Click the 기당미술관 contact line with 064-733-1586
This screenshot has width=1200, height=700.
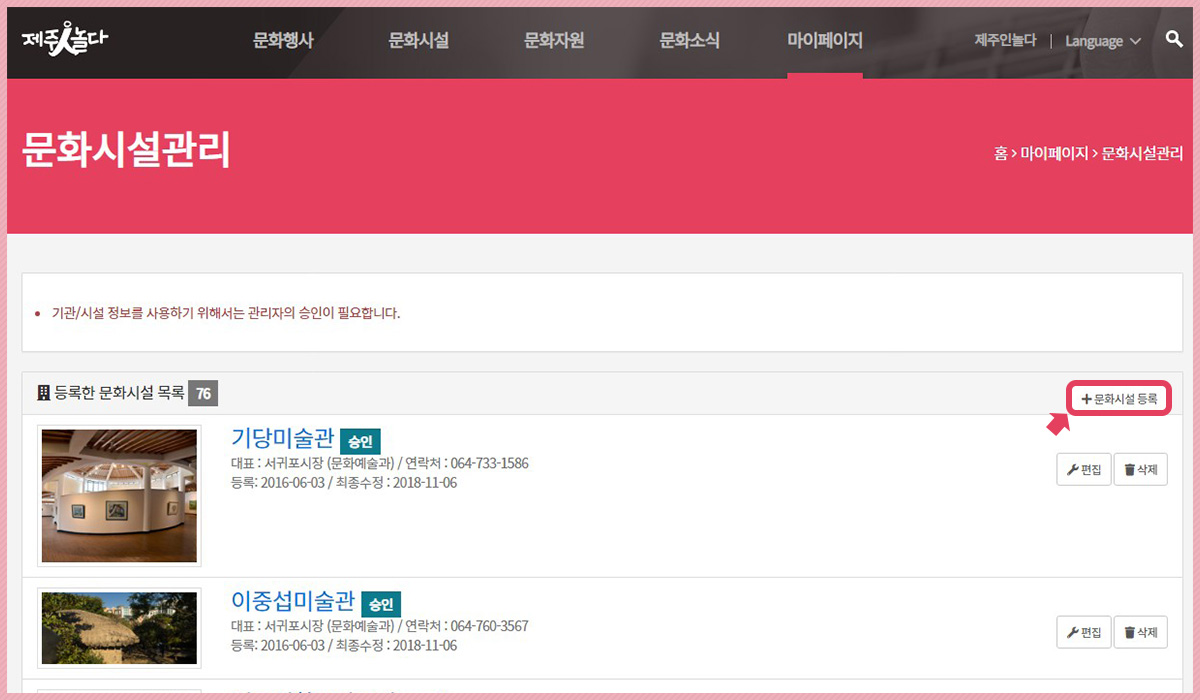point(380,464)
